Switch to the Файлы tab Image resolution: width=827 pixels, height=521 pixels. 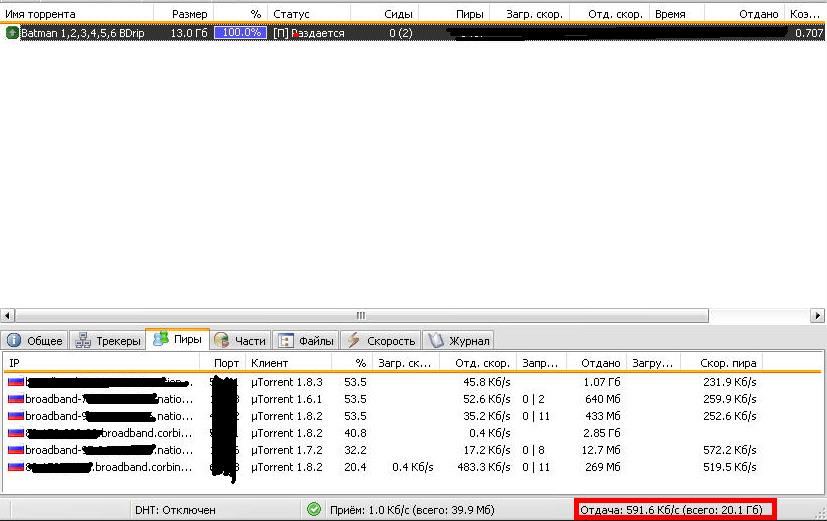[306, 341]
